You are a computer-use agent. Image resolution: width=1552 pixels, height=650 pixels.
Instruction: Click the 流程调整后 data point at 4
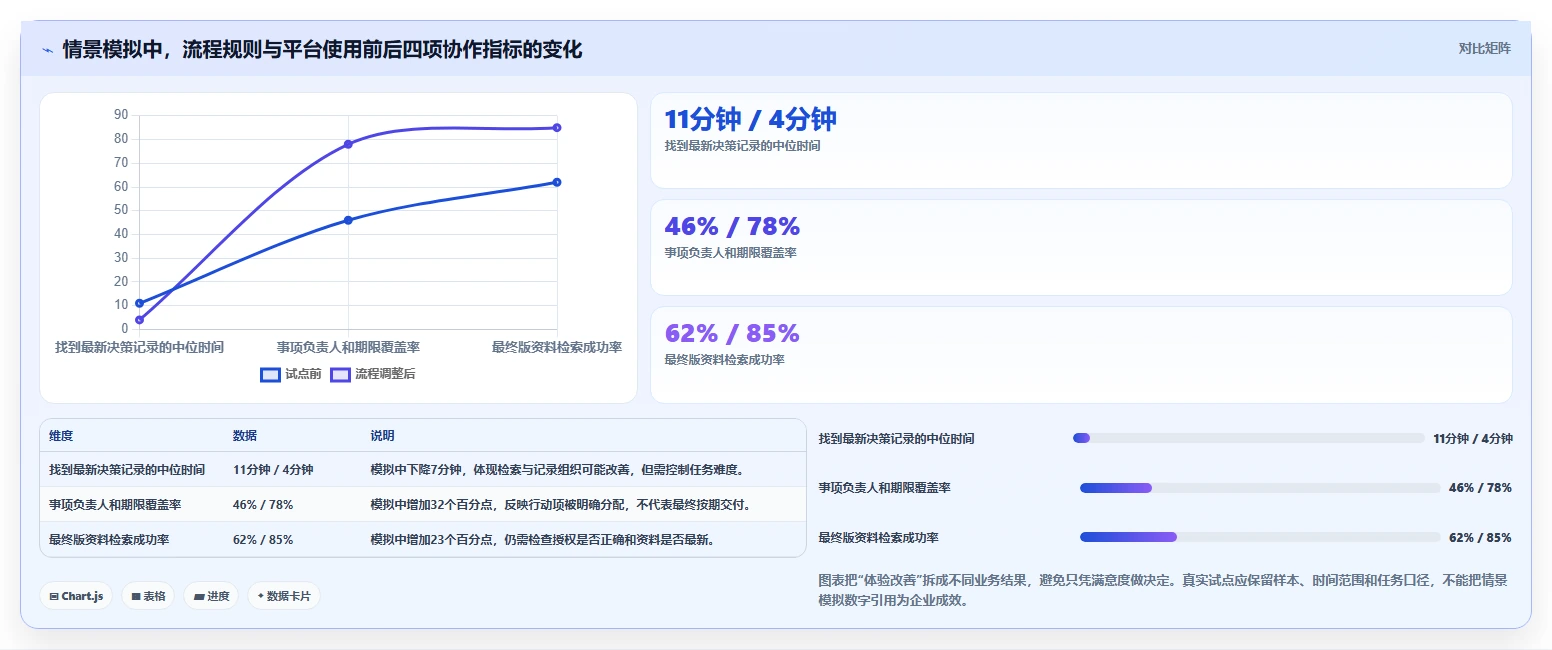(x=139, y=320)
